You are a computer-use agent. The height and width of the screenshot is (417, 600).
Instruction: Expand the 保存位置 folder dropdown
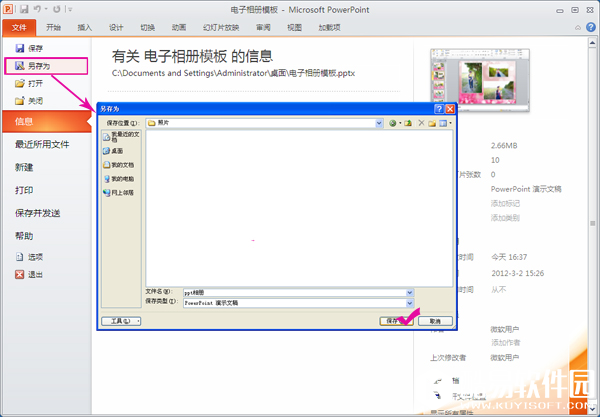coord(380,123)
